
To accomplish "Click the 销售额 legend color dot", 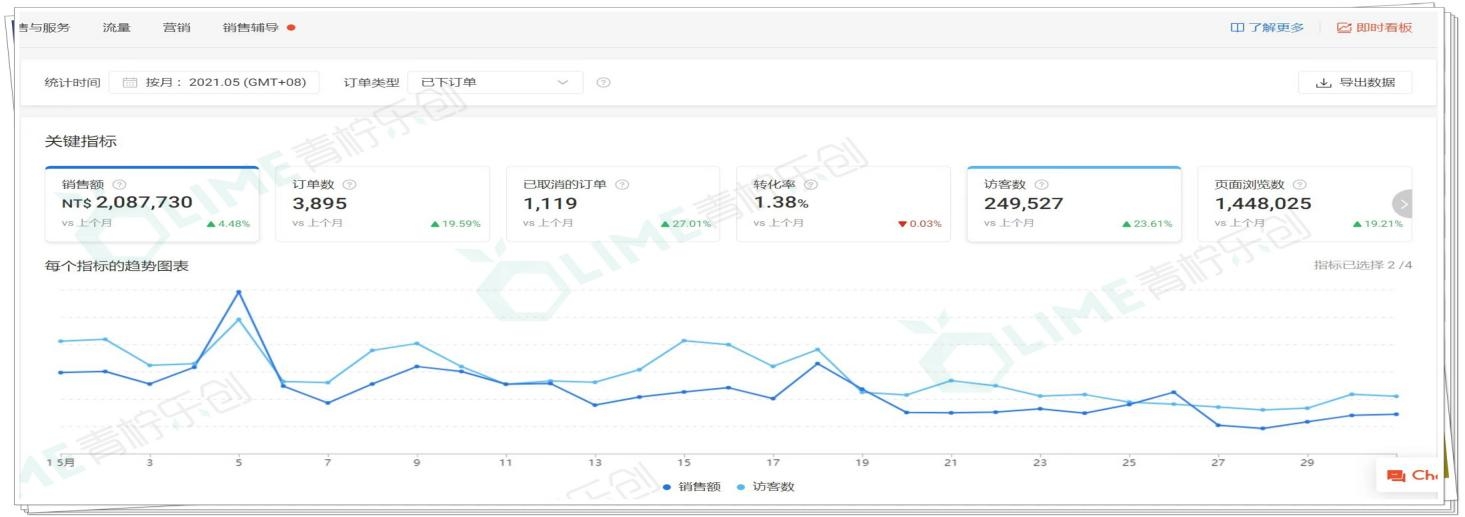I will point(668,487).
